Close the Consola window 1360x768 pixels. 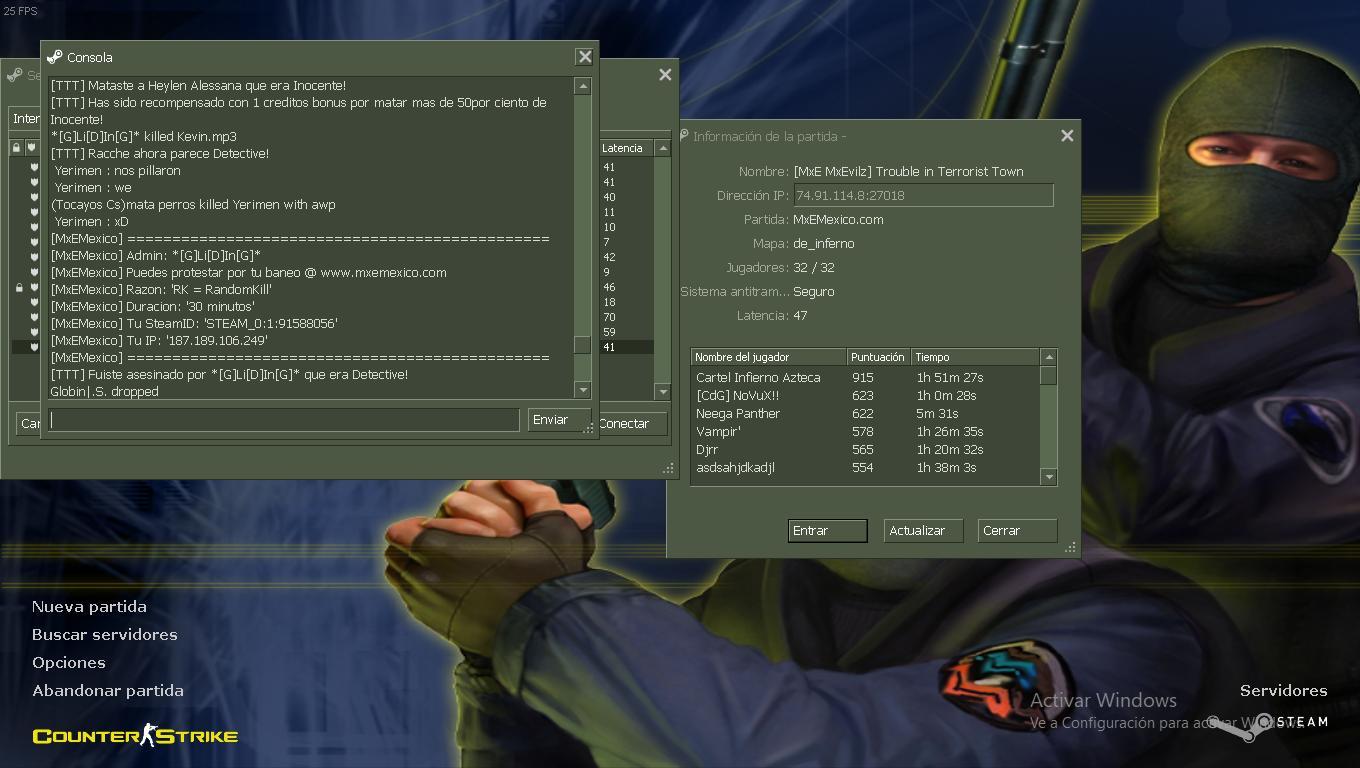coord(584,57)
